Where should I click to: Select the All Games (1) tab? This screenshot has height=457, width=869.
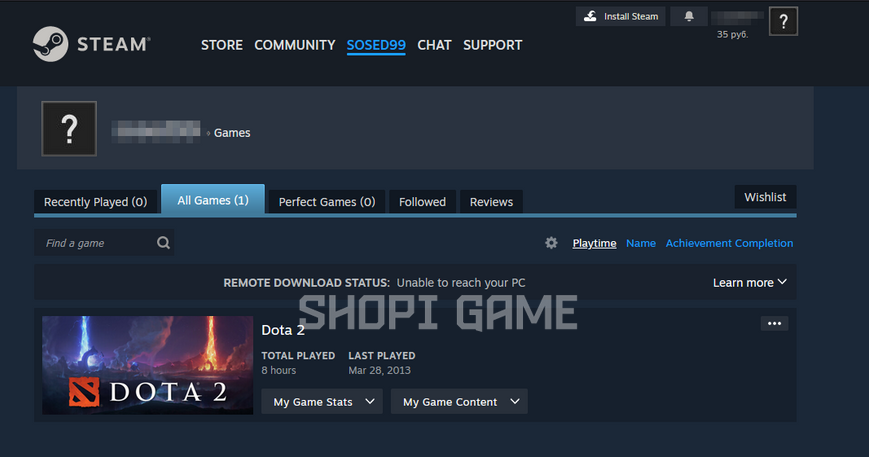click(x=213, y=199)
